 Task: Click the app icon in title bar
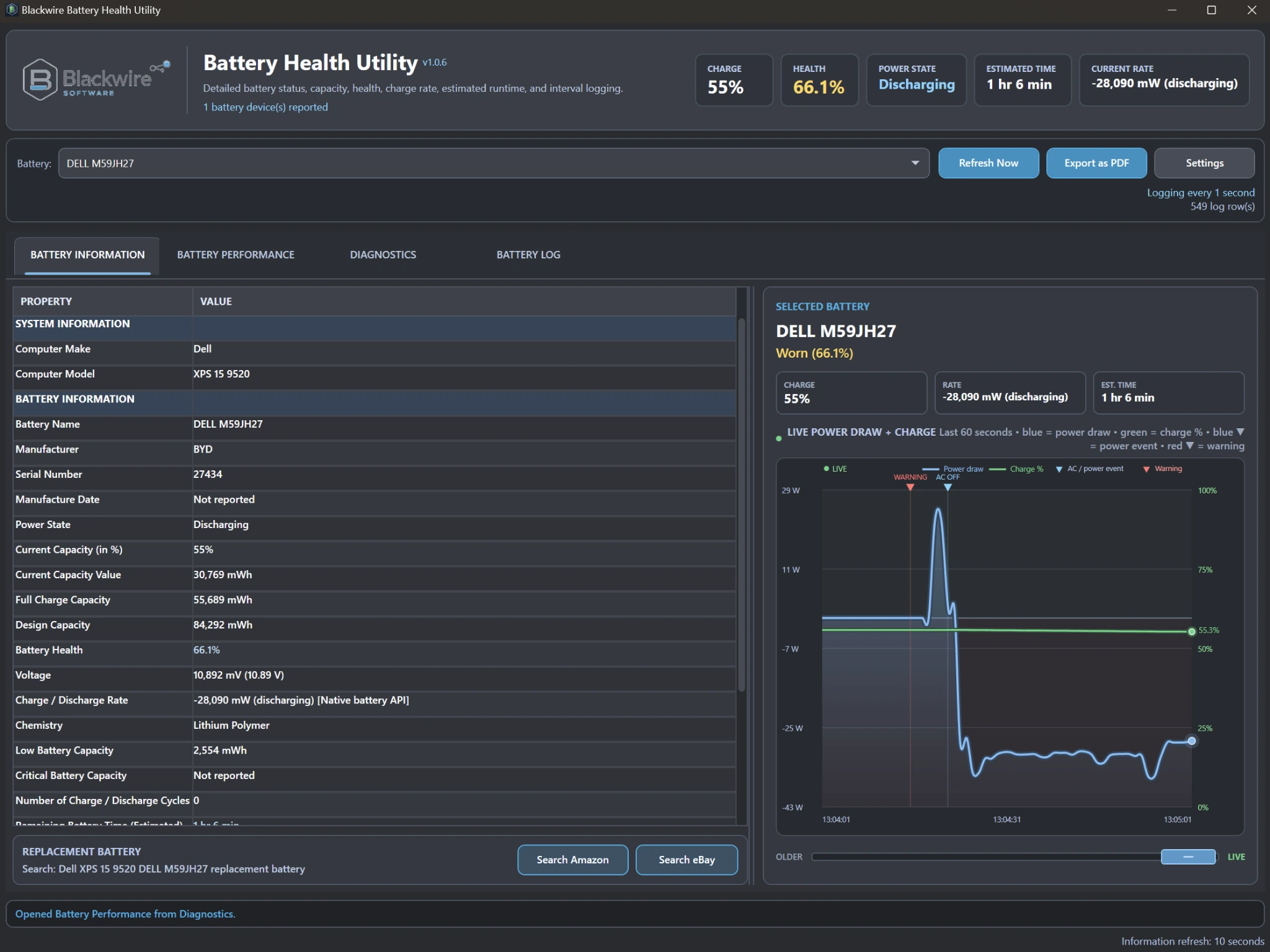coord(12,10)
